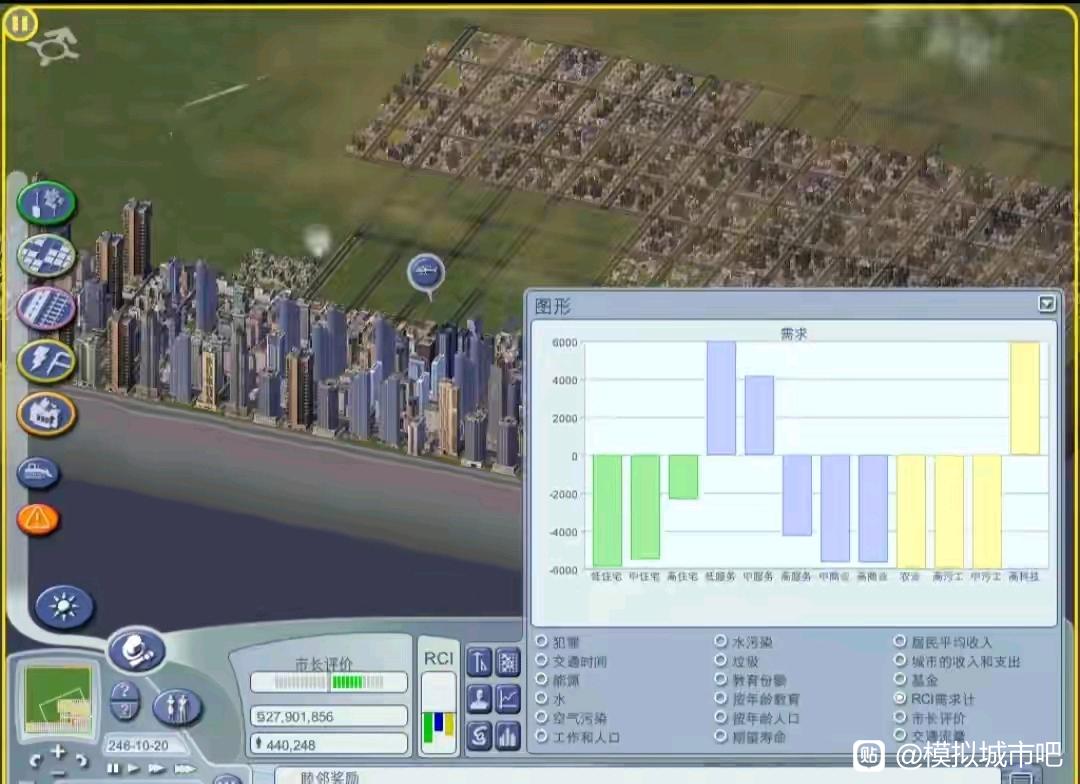Viewport: 1080px width, 784px height.
Task: Click the orange emergency warning icon
Action: [x=38, y=518]
